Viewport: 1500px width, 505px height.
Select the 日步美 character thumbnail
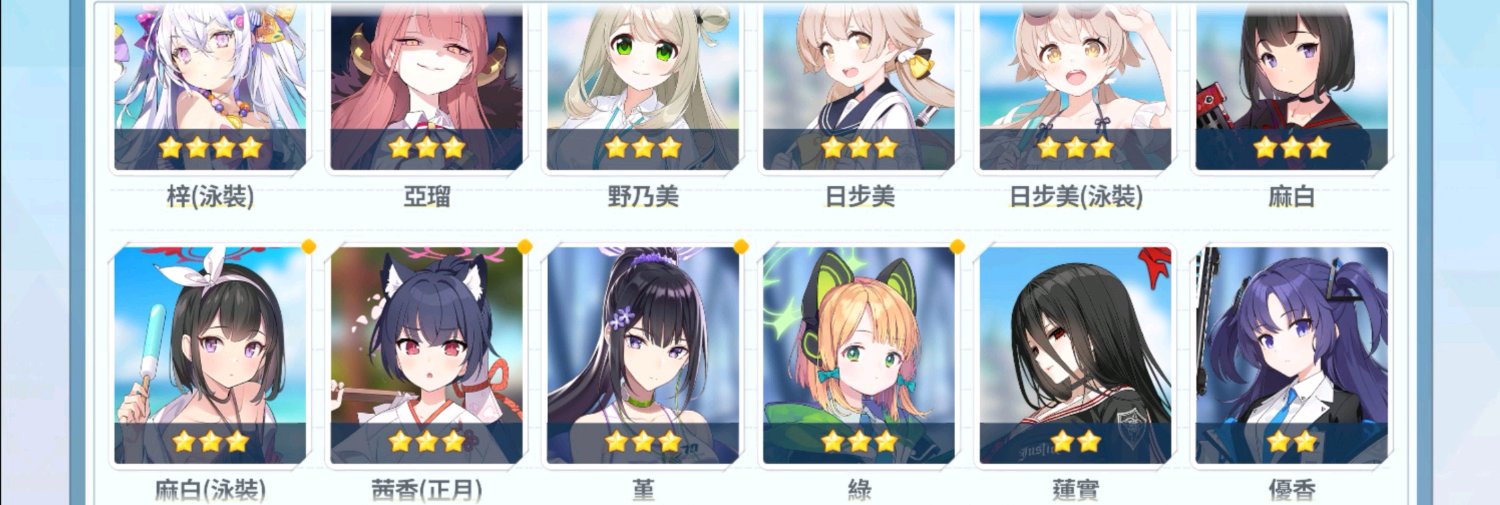click(859, 88)
